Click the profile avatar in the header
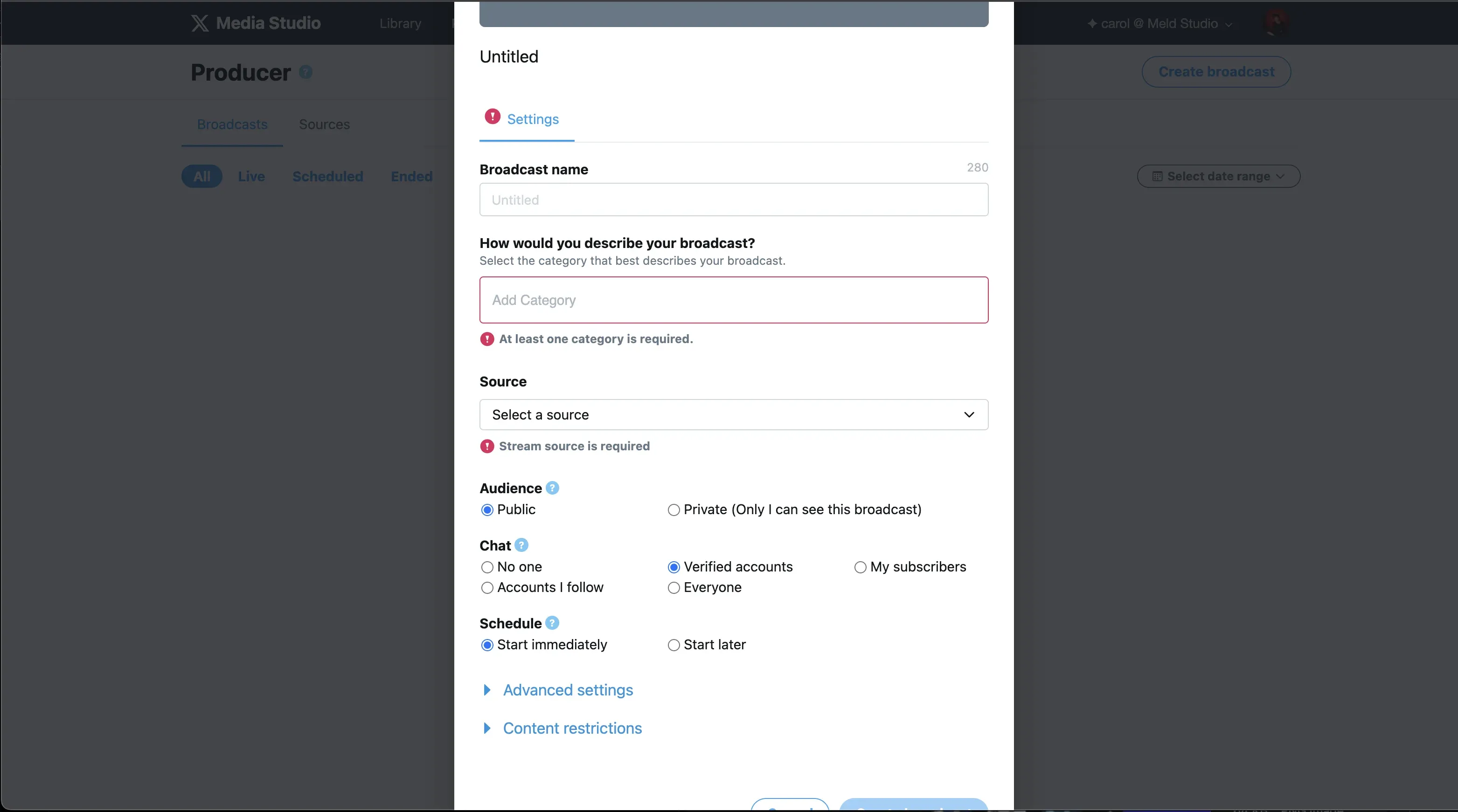The height and width of the screenshot is (812, 1458). (x=1276, y=23)
